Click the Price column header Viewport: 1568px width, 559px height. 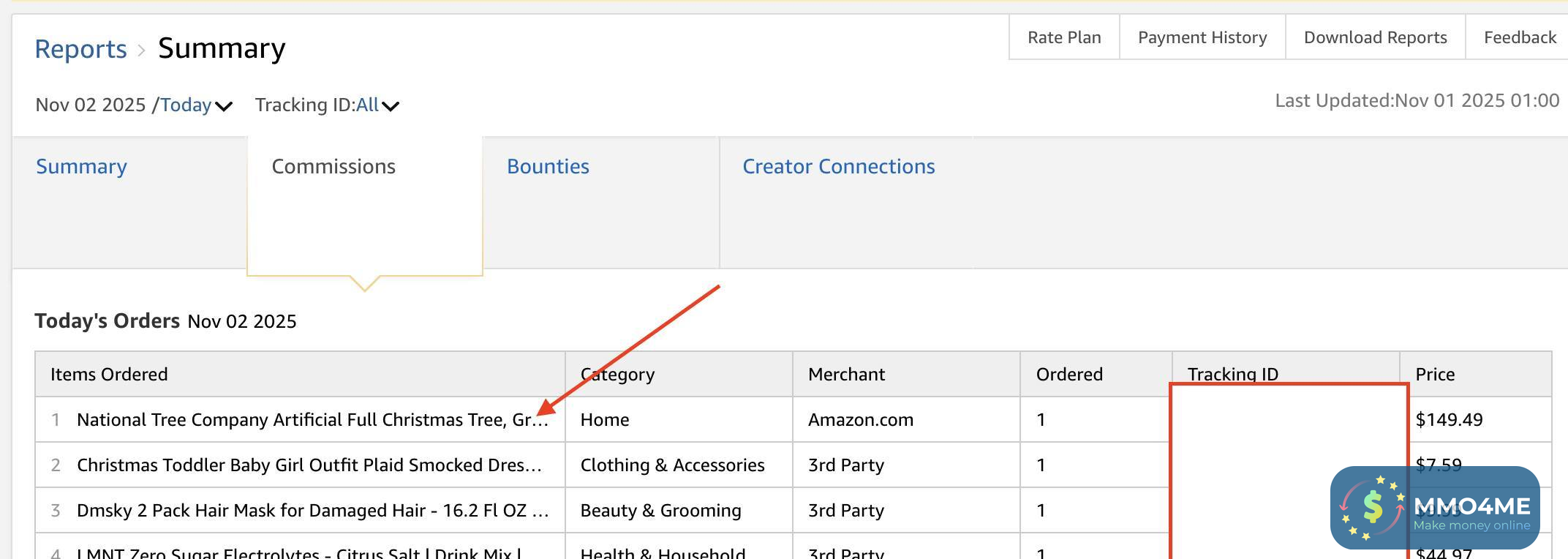(1434, 375)
